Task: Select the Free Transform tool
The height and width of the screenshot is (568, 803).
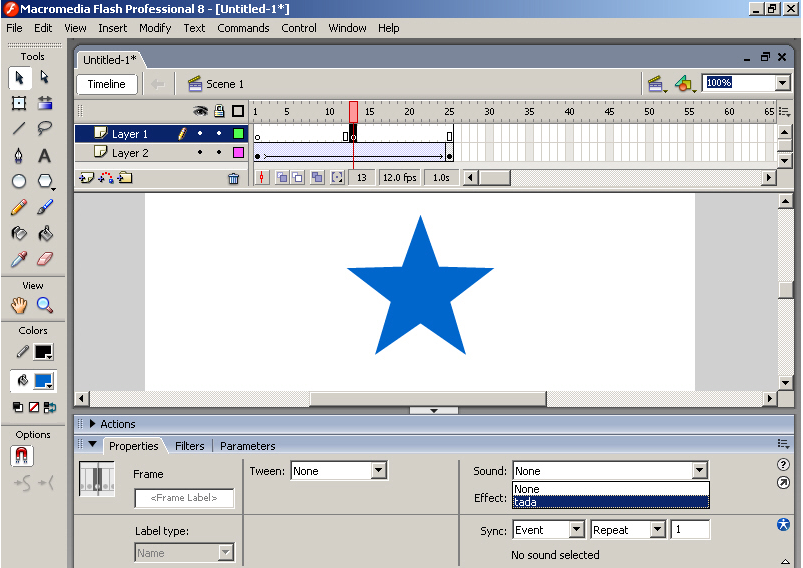Action: [x=19, y=103]
